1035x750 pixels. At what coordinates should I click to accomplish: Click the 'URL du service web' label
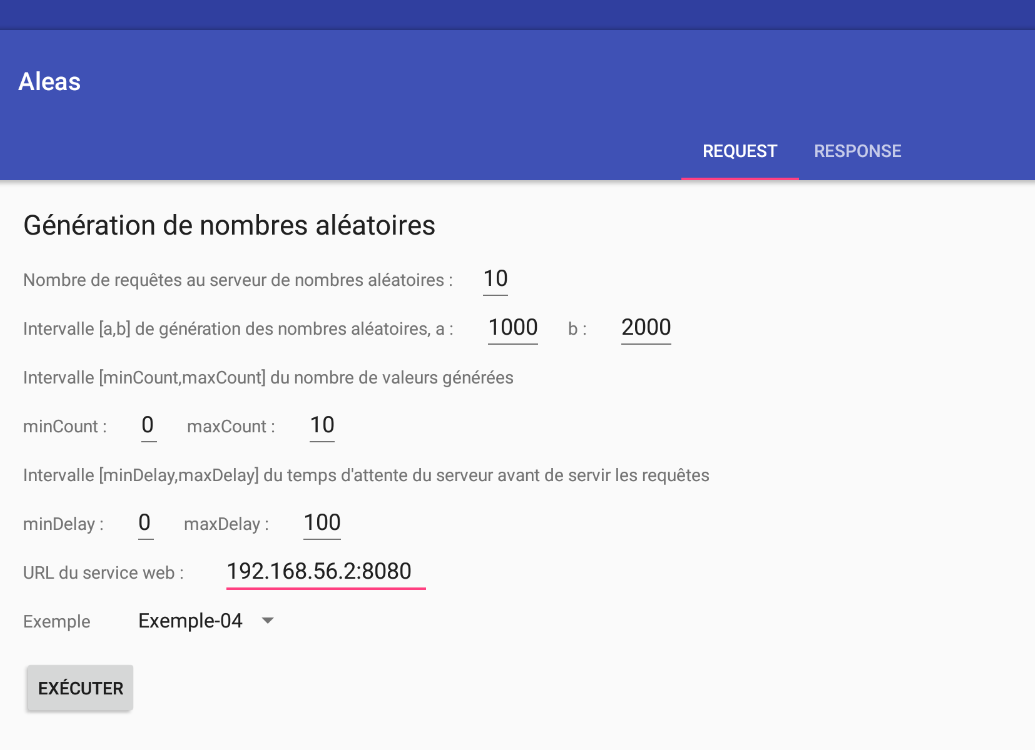point(104,573)
